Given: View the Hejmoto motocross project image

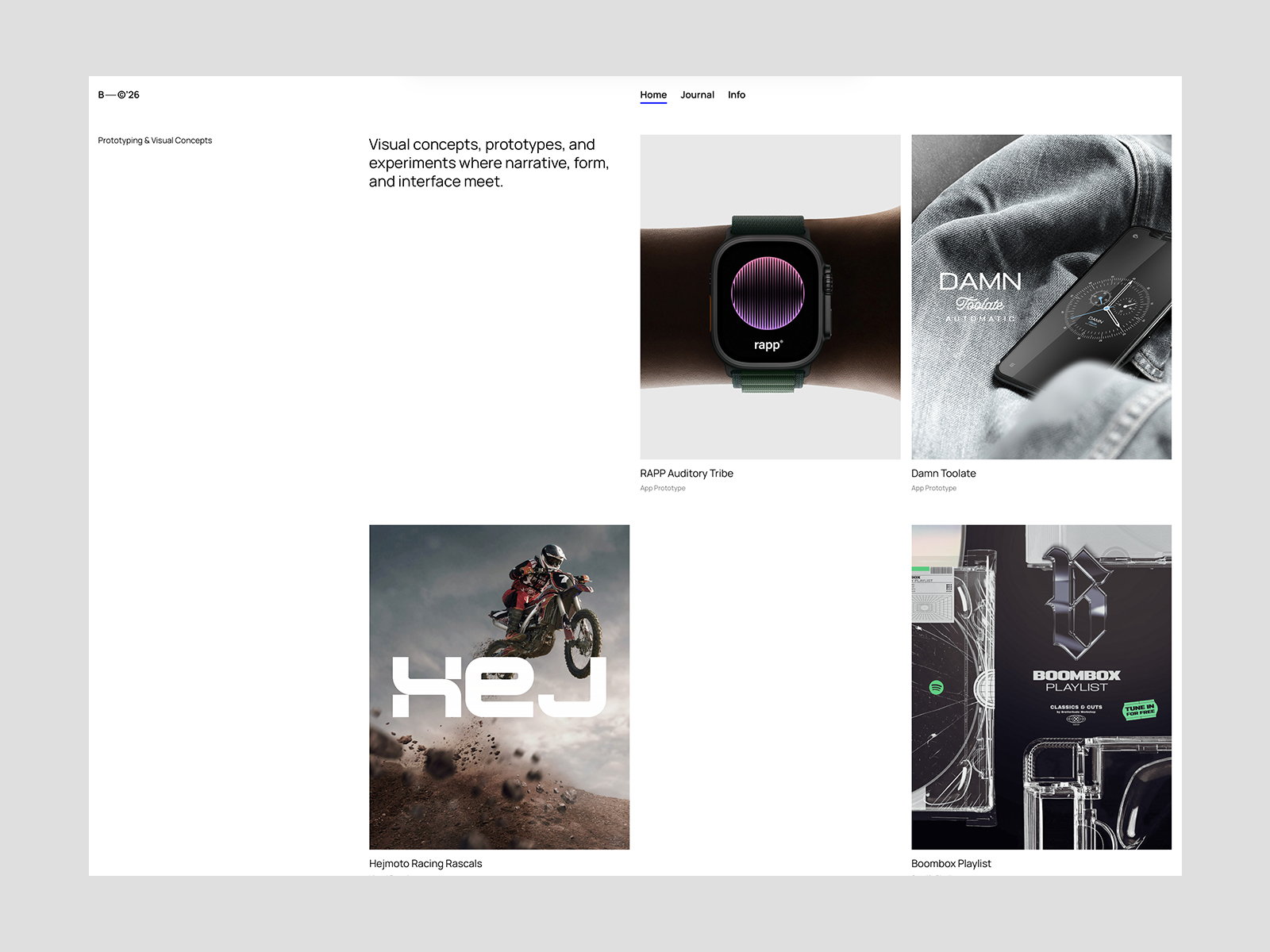Looking at the screenshot, I should click(x=499, y=687).
